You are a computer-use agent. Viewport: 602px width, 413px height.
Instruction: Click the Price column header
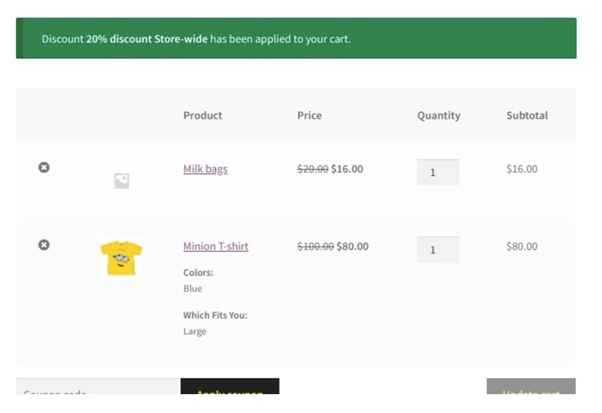309,116
